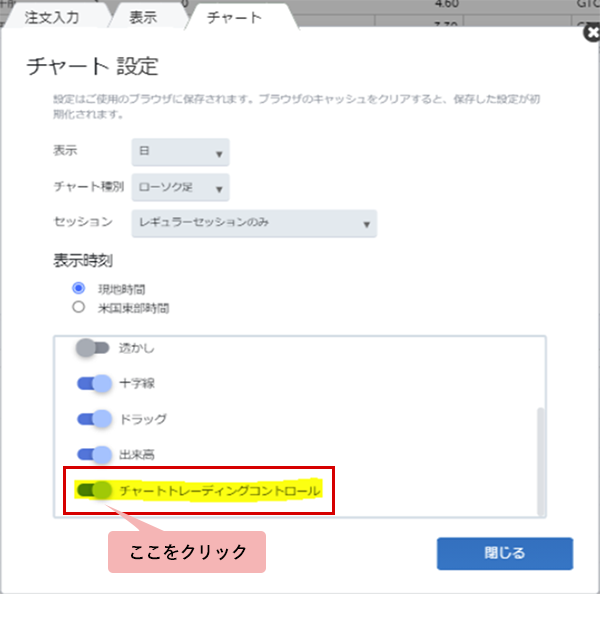Click the チャートトレーディングコントロール label text

coord(219,491)
